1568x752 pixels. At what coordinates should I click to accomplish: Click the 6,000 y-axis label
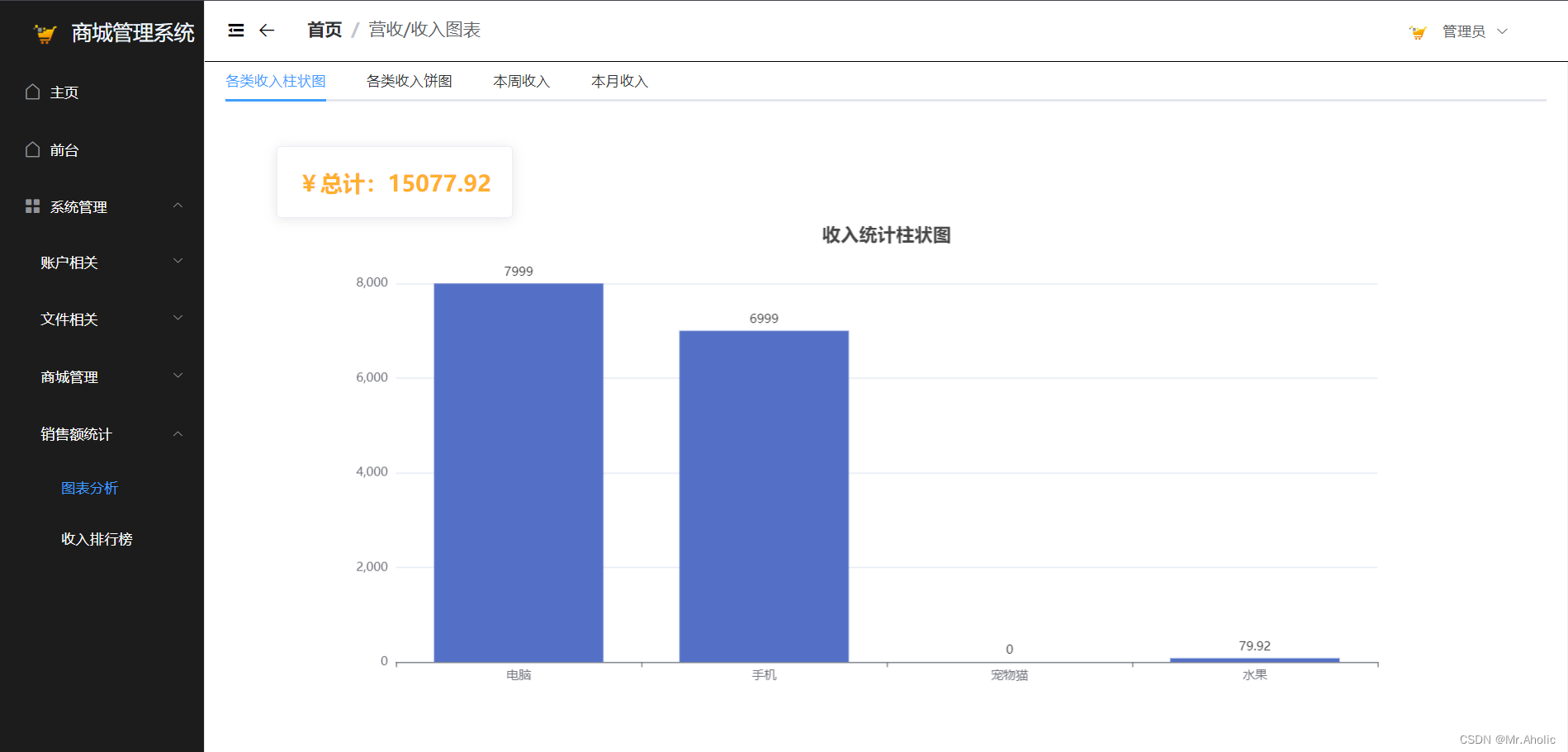[372, 377]
